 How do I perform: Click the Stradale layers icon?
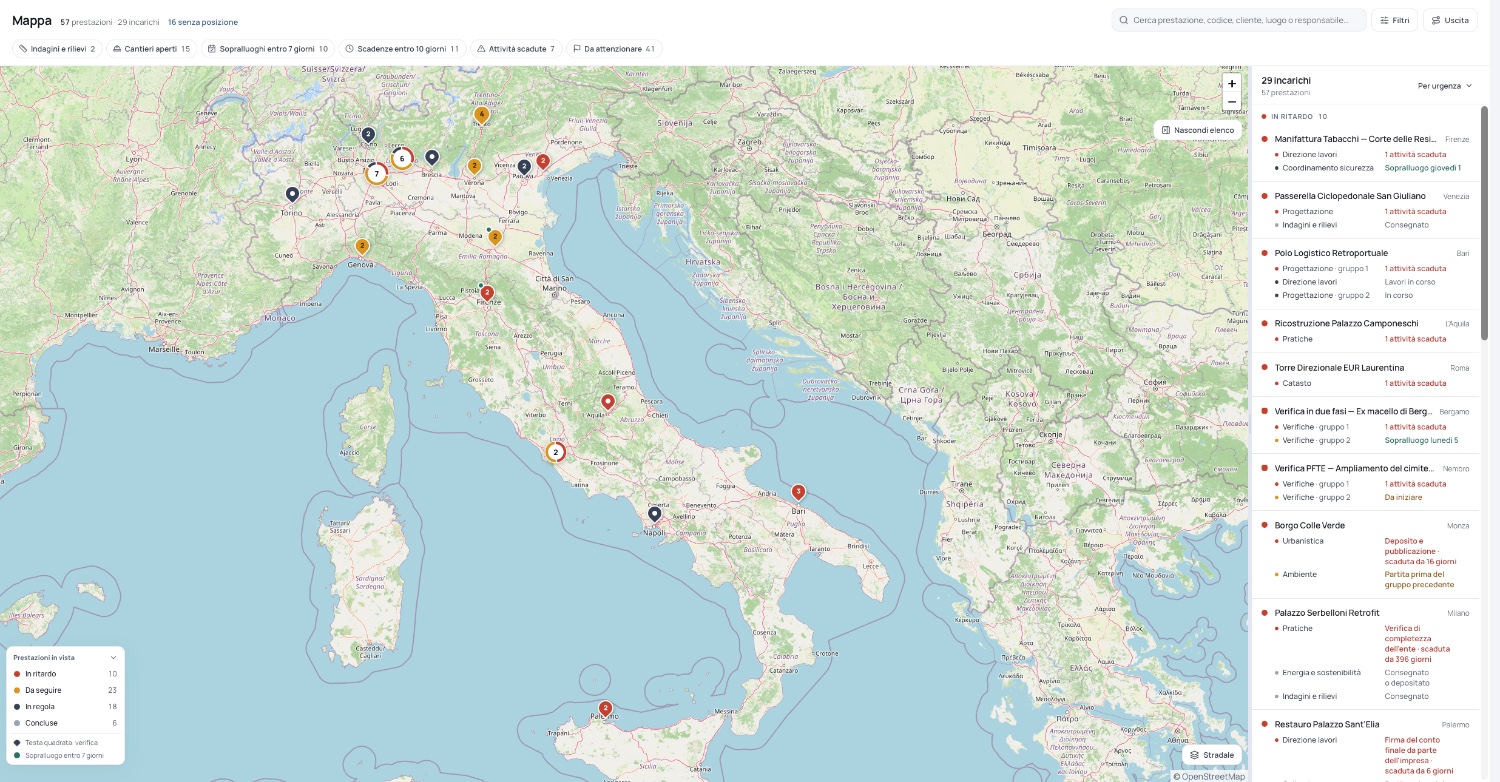(1194, 755)
